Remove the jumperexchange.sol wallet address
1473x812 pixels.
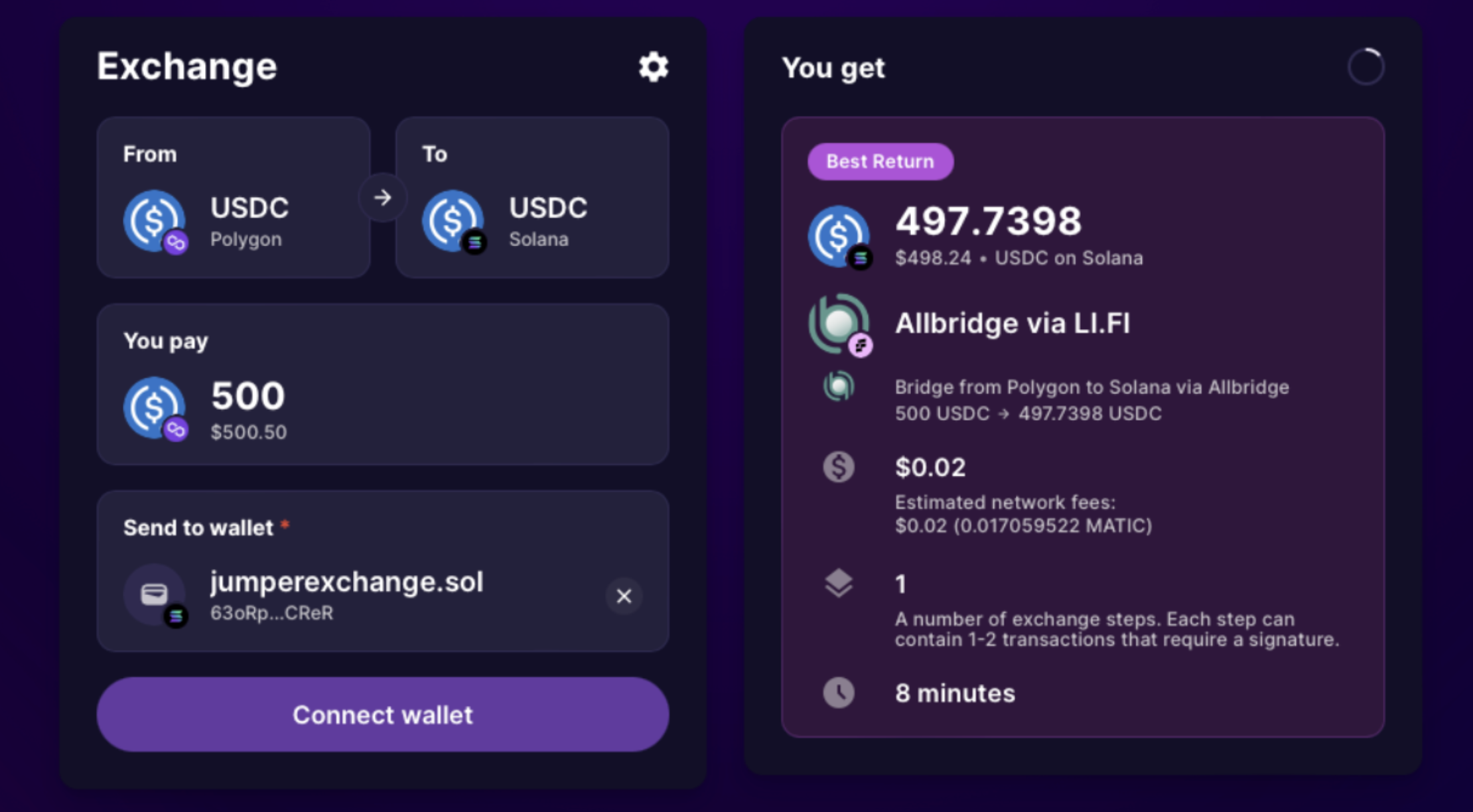(x=624, y=596)
